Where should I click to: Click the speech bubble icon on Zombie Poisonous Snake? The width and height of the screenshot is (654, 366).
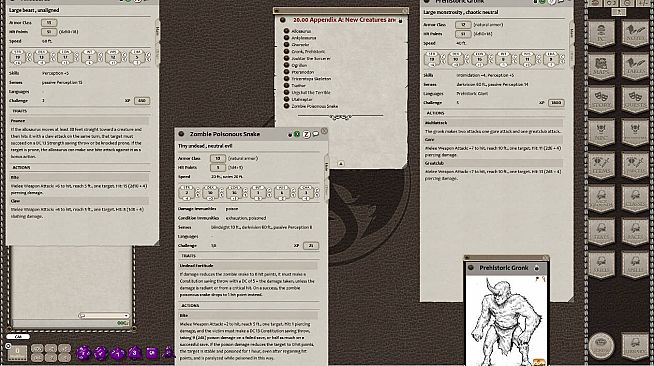click(x=316, y=134)
